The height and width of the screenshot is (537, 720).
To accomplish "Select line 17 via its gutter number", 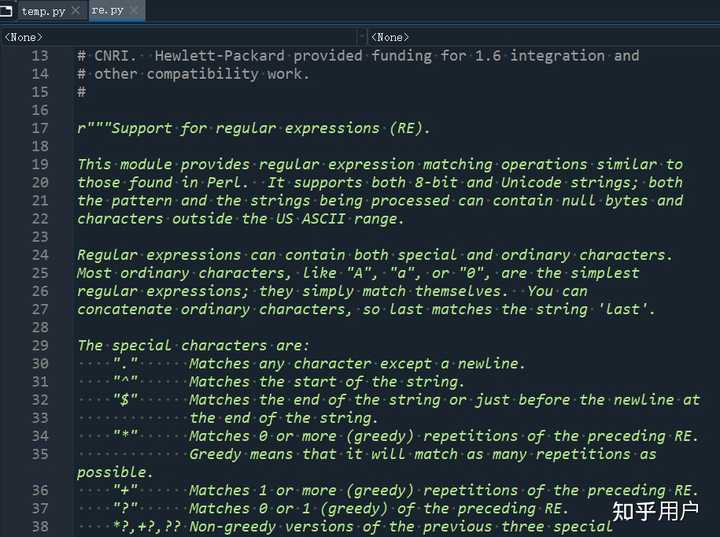I will (39, 128).
